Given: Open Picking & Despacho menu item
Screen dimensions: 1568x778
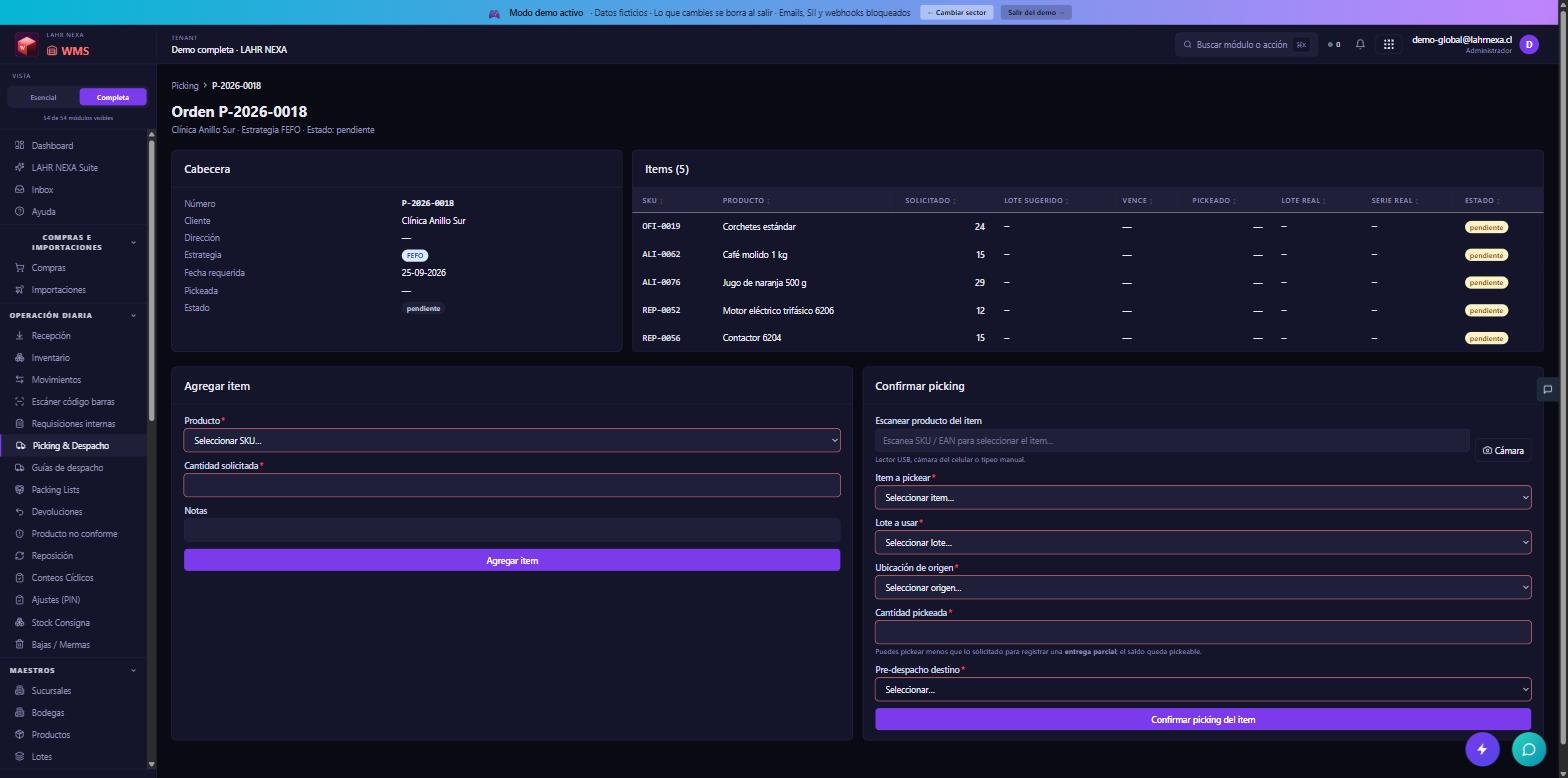Looking at the screenshot, I should (x=71, y=446).
